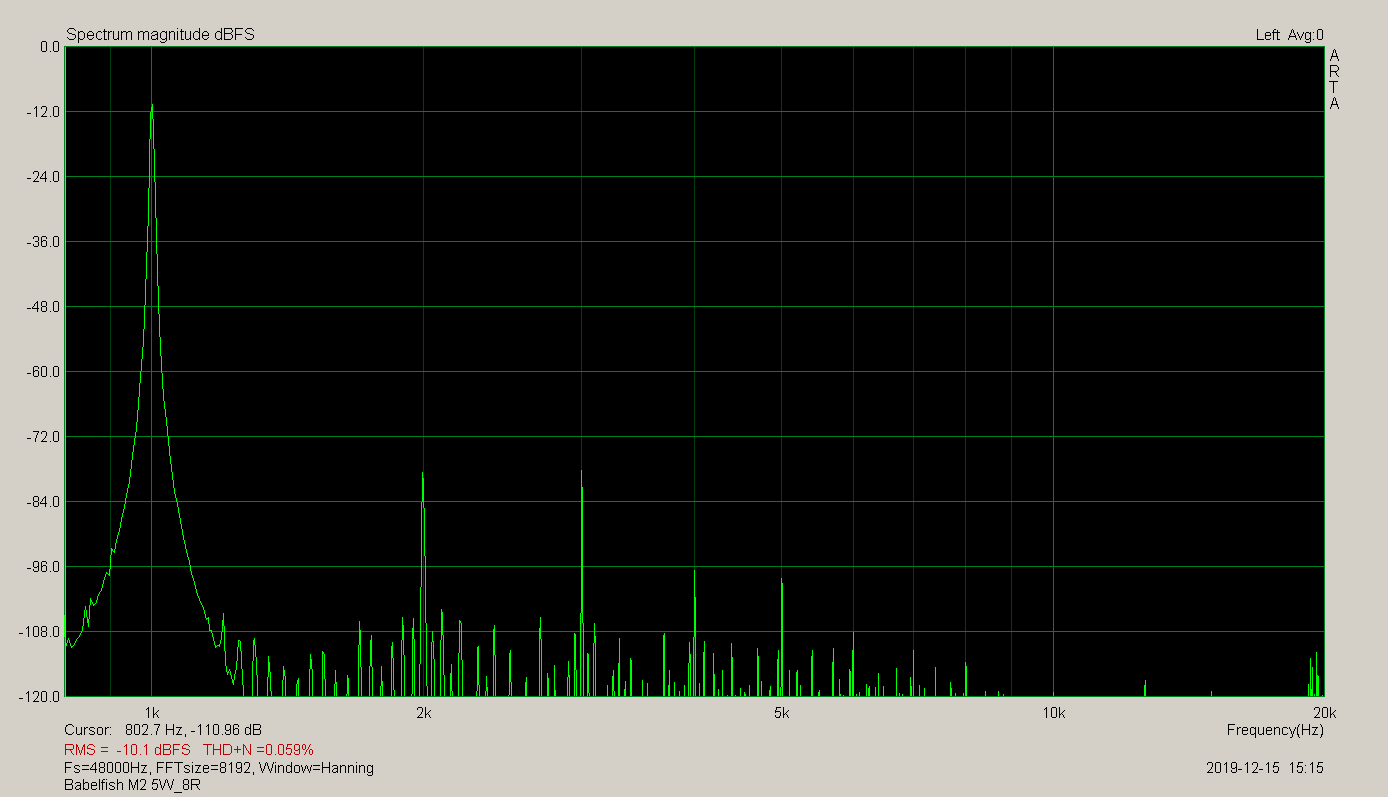1388x797 pixels.
Task: Click the red 'THD+N =0.059%' reading
Action: (x=259, y=749)
